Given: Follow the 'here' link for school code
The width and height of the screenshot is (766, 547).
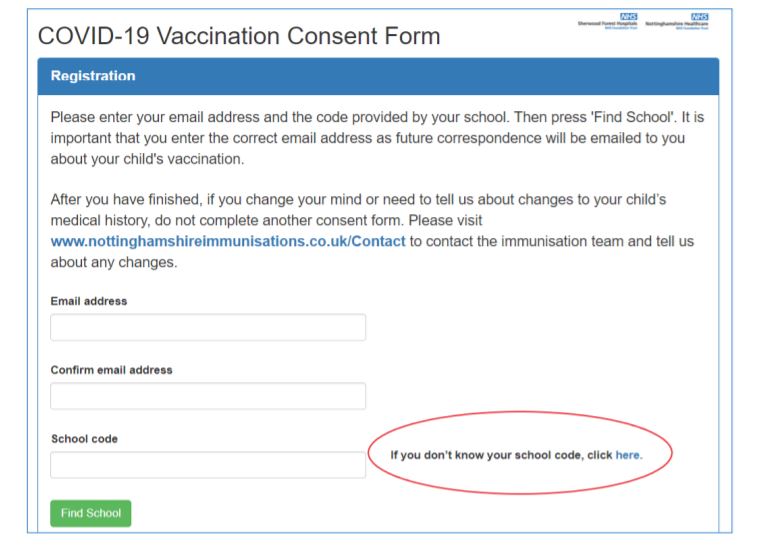Looking at the screenshot, I should pos(628,455).
